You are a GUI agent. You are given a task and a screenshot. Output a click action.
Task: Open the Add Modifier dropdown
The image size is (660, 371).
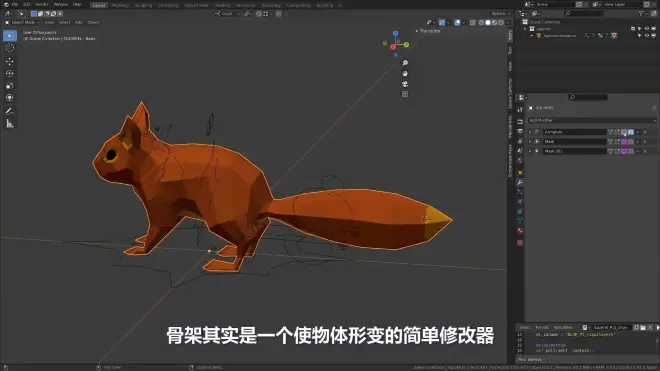pyautogui.click(x=592, y=120)
